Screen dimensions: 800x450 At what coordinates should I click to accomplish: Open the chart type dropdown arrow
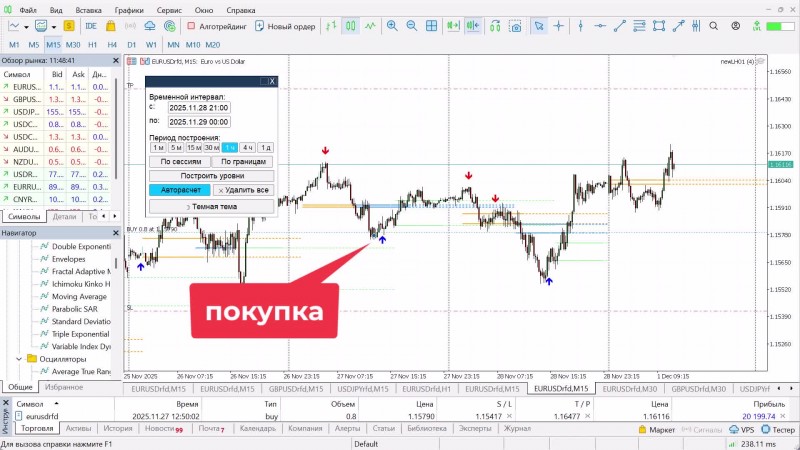pos(26,27)
